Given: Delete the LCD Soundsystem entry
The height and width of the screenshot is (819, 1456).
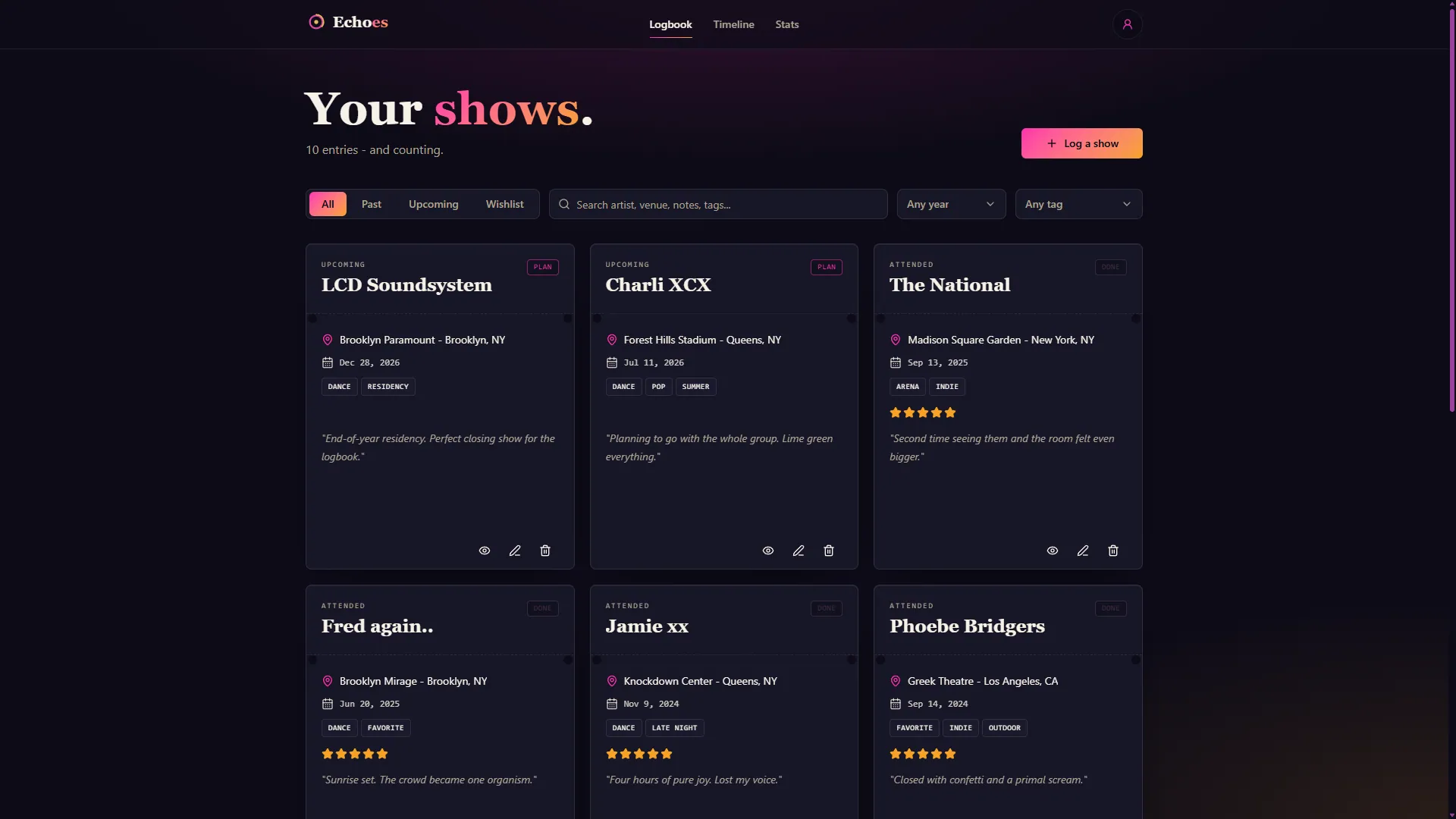Looking at the screenshot, I should (545, 551).
